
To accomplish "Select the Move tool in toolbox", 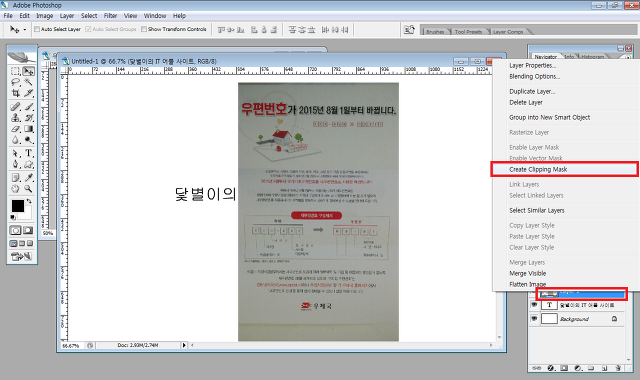I will pos(29,71).
